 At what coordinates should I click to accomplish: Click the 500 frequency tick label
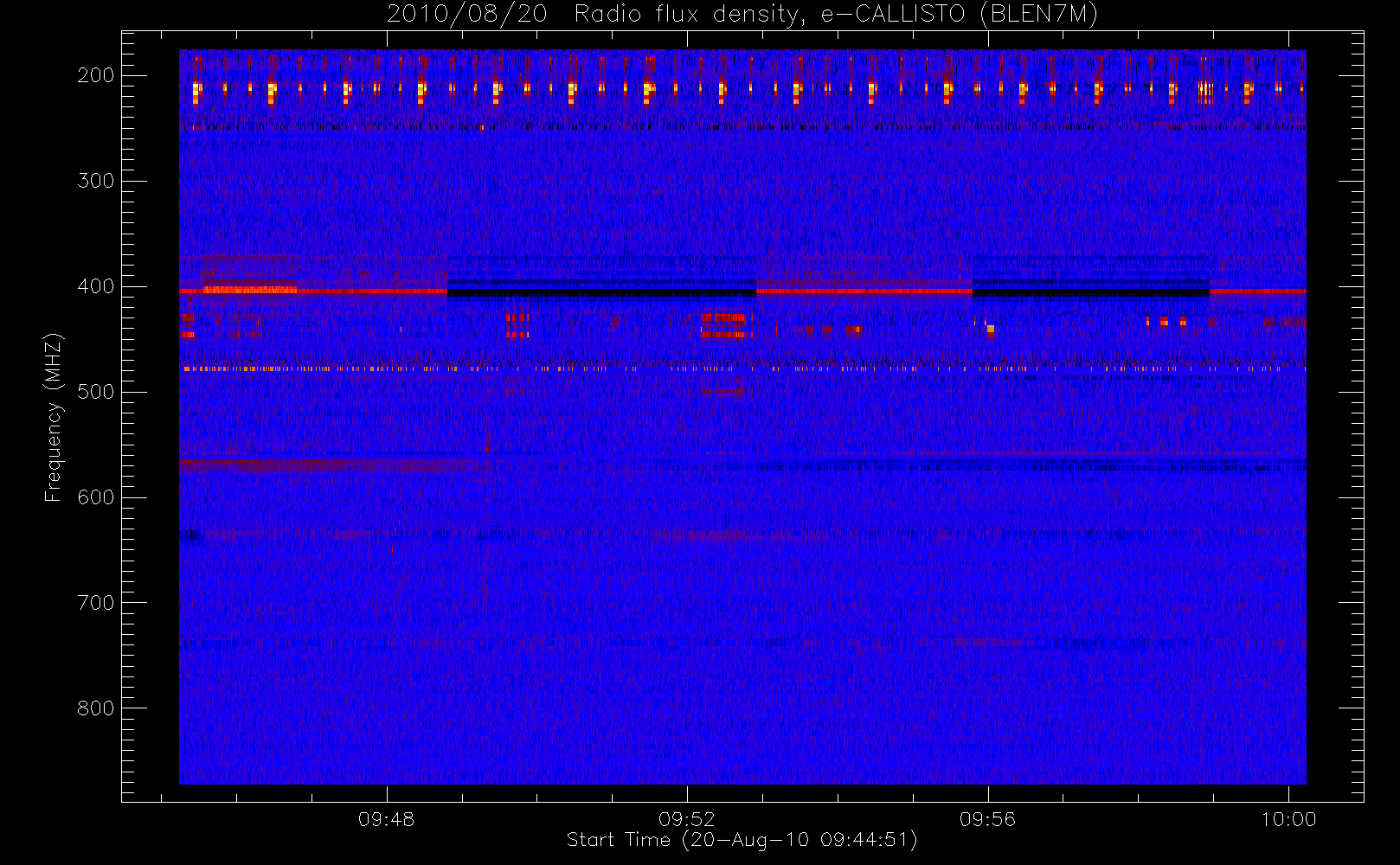coord(96,392)
